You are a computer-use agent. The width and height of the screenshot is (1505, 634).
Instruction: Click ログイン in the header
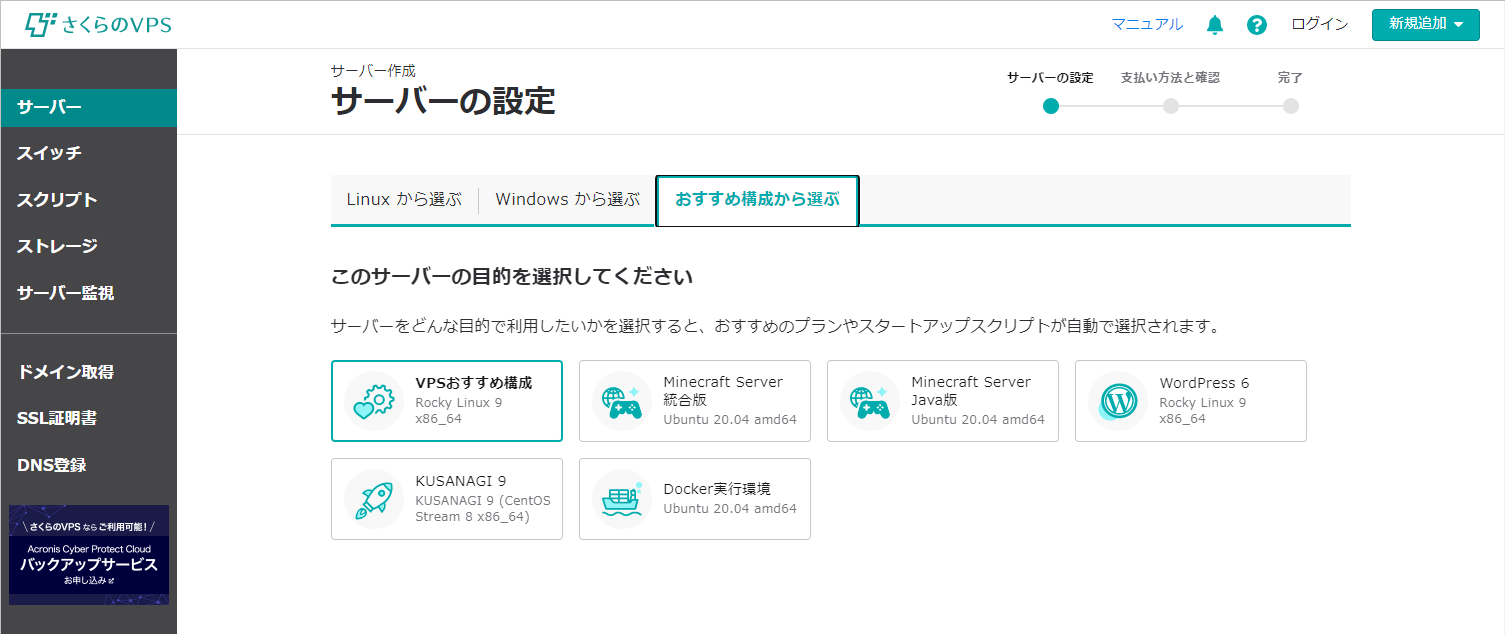coord(1320,25)
